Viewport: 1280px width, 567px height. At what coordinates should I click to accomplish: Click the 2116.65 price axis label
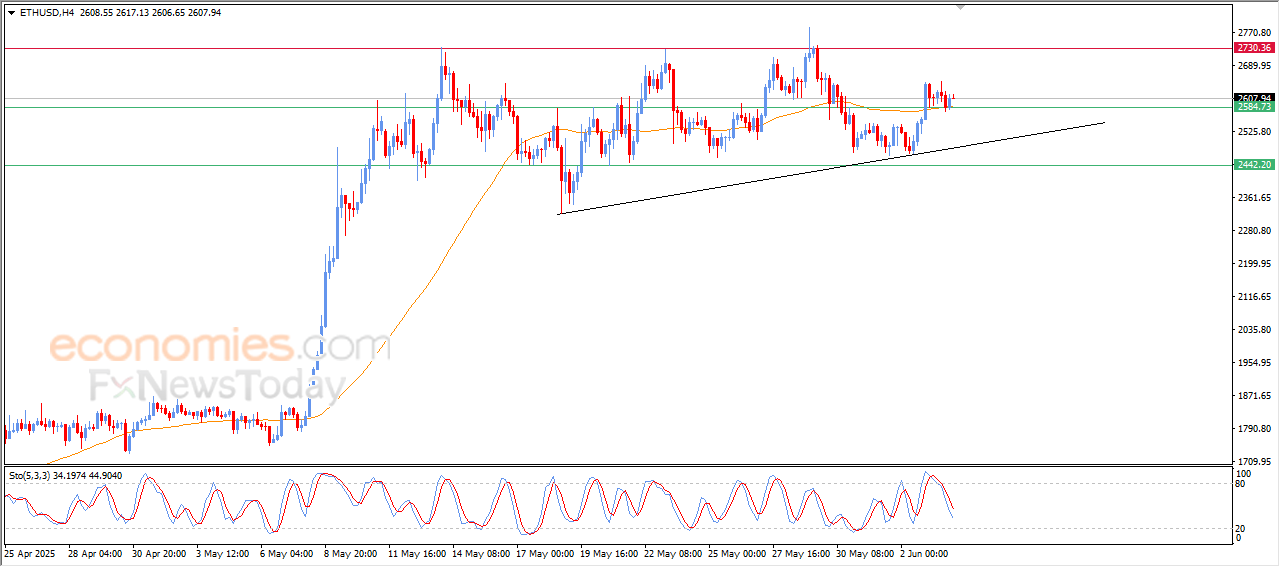pos(1253,297)
